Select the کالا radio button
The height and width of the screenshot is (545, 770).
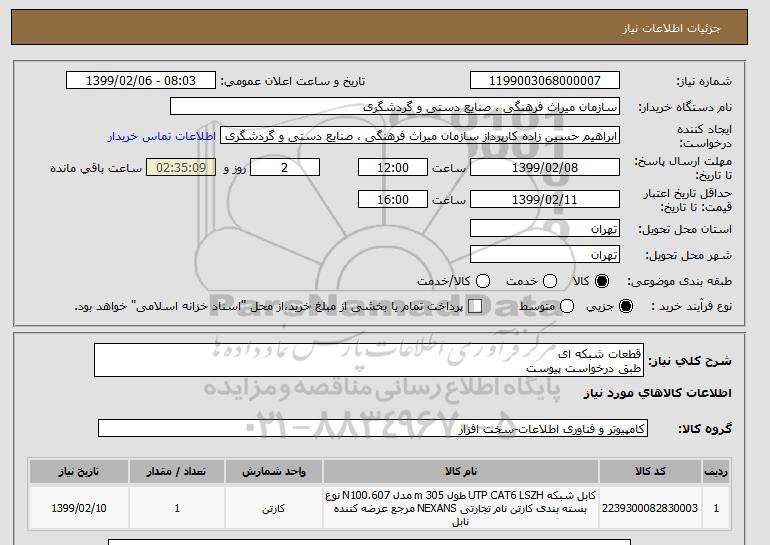pos(601,281)
